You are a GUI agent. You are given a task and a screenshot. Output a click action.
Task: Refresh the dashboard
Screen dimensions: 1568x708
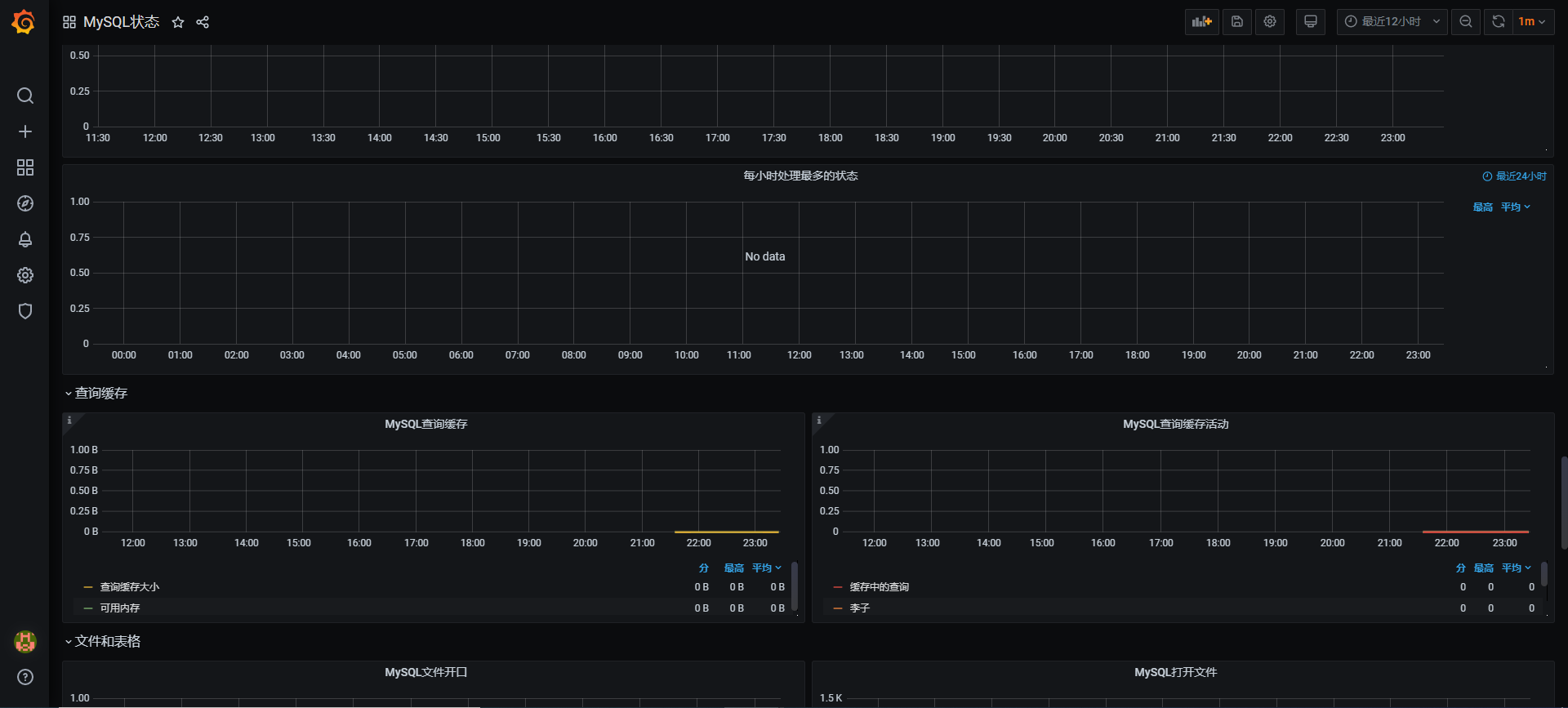click(1499, 22)
